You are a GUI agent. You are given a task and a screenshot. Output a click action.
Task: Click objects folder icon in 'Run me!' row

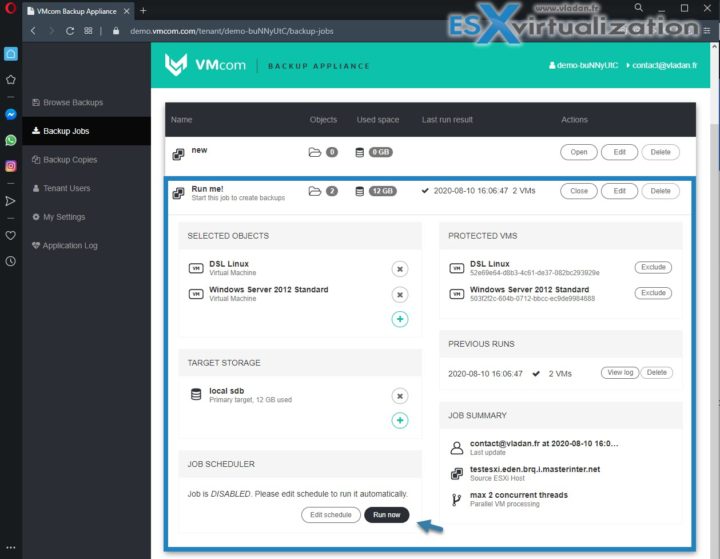click(315, 191)
